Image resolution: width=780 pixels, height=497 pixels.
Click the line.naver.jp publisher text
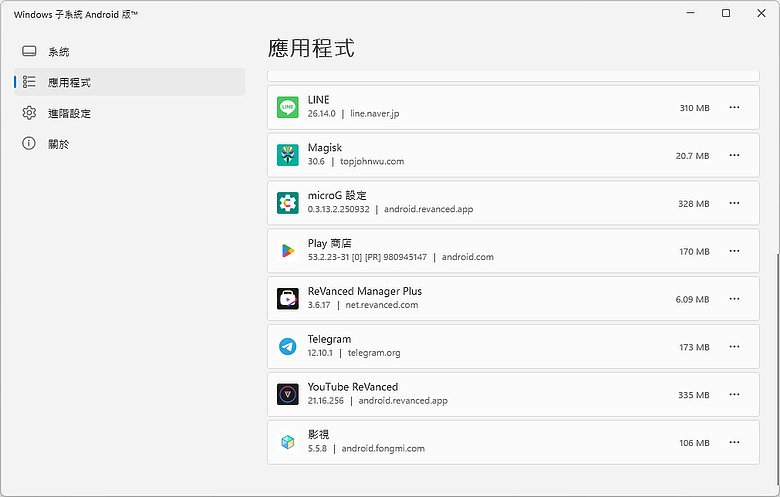tap(375, 114)
